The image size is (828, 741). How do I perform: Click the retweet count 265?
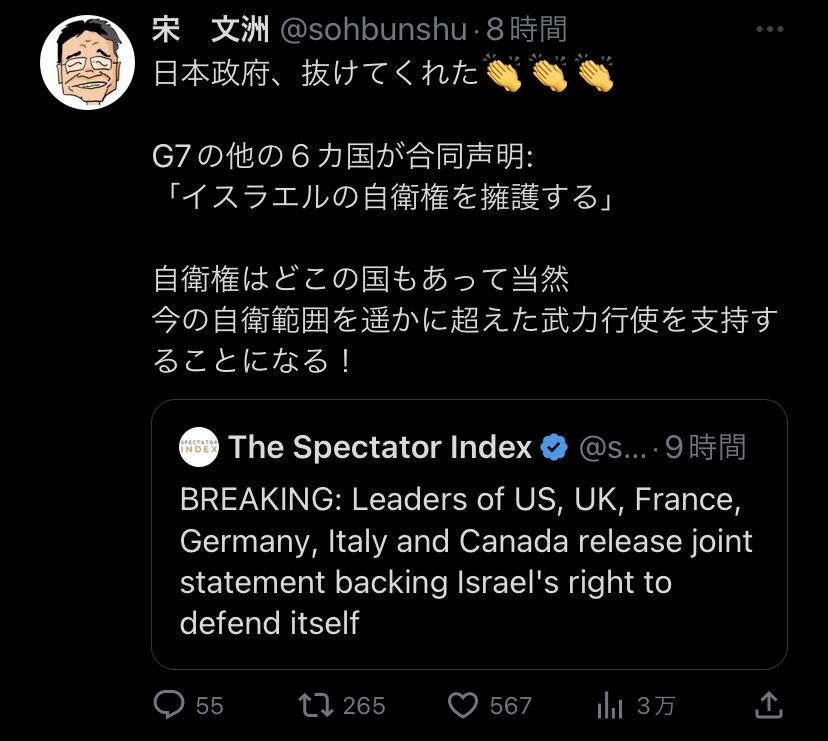tap(363, 706)
